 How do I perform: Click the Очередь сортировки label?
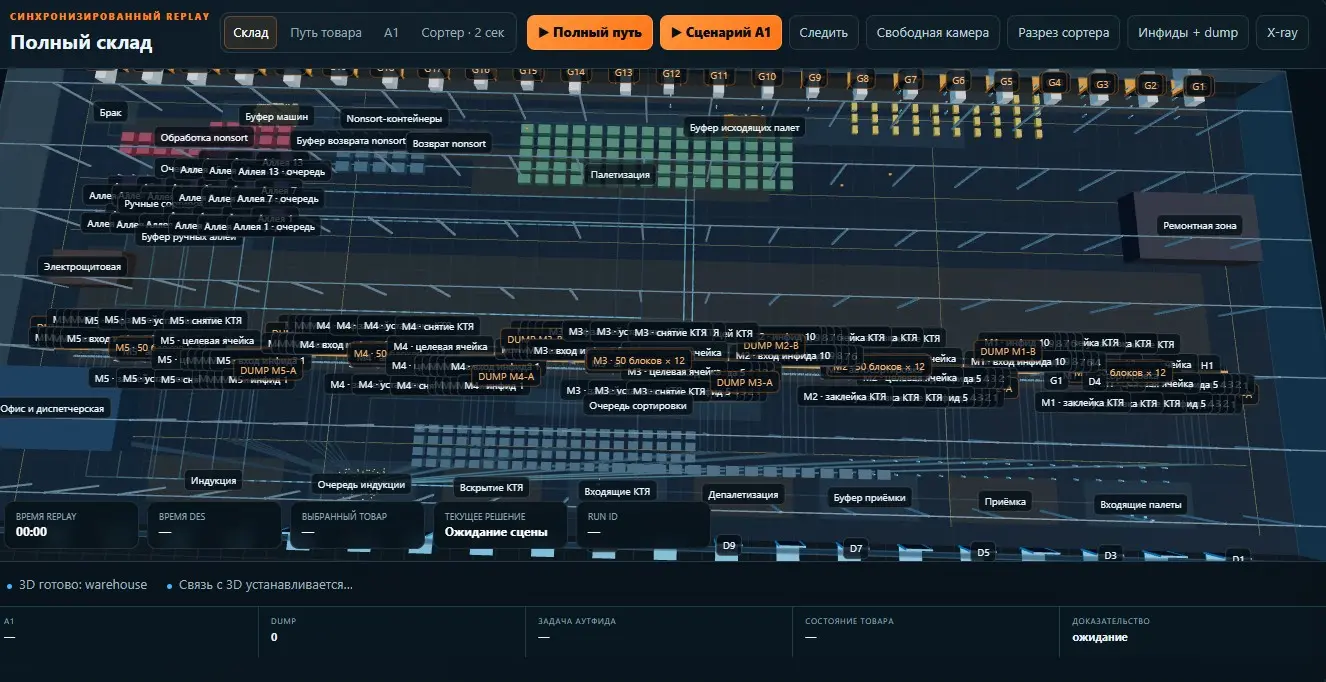pos(638,406)
